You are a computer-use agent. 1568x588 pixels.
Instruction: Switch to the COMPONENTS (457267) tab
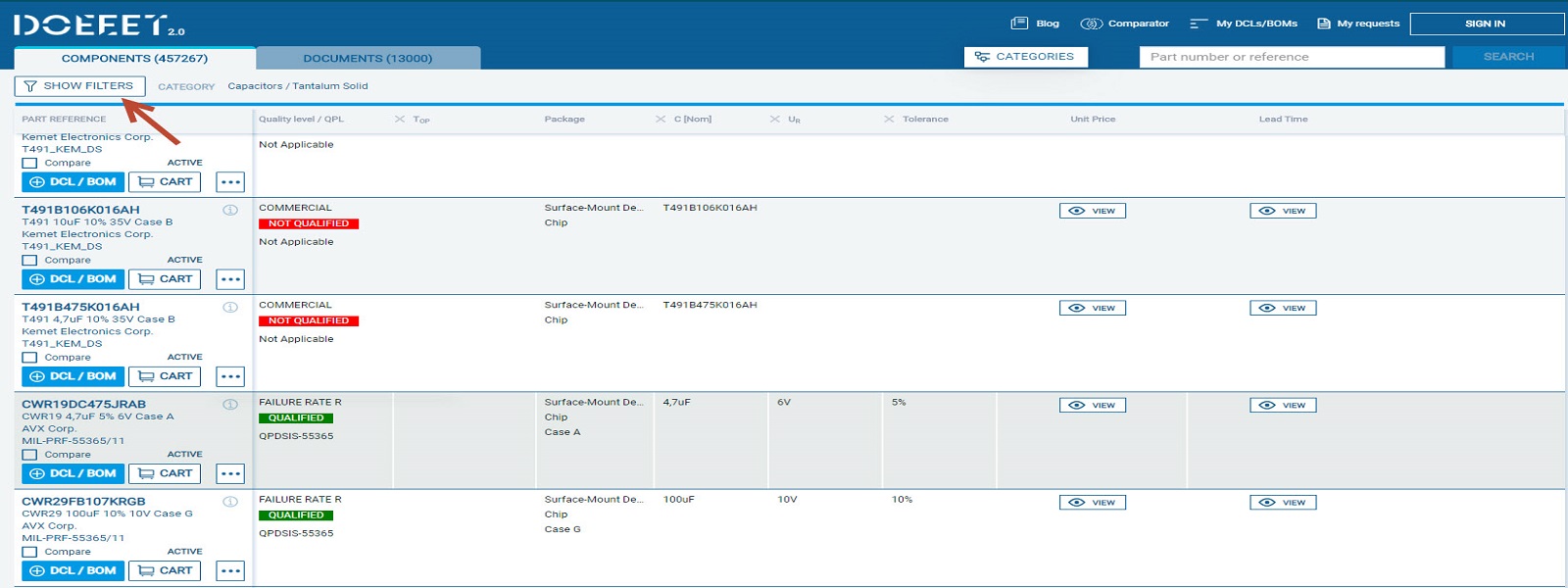[x=134, y=58]
